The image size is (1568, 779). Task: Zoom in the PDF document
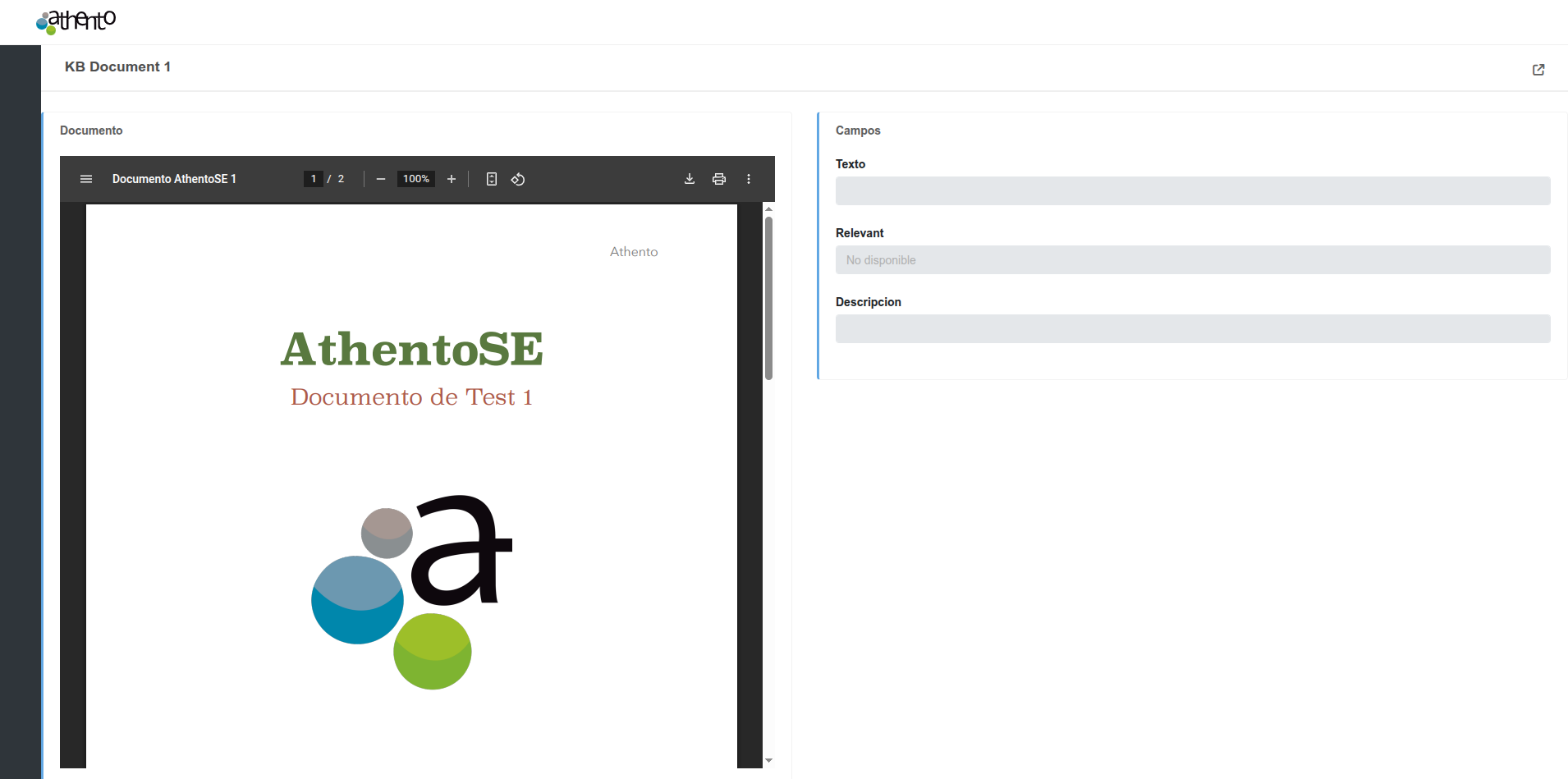coord(451,179)
